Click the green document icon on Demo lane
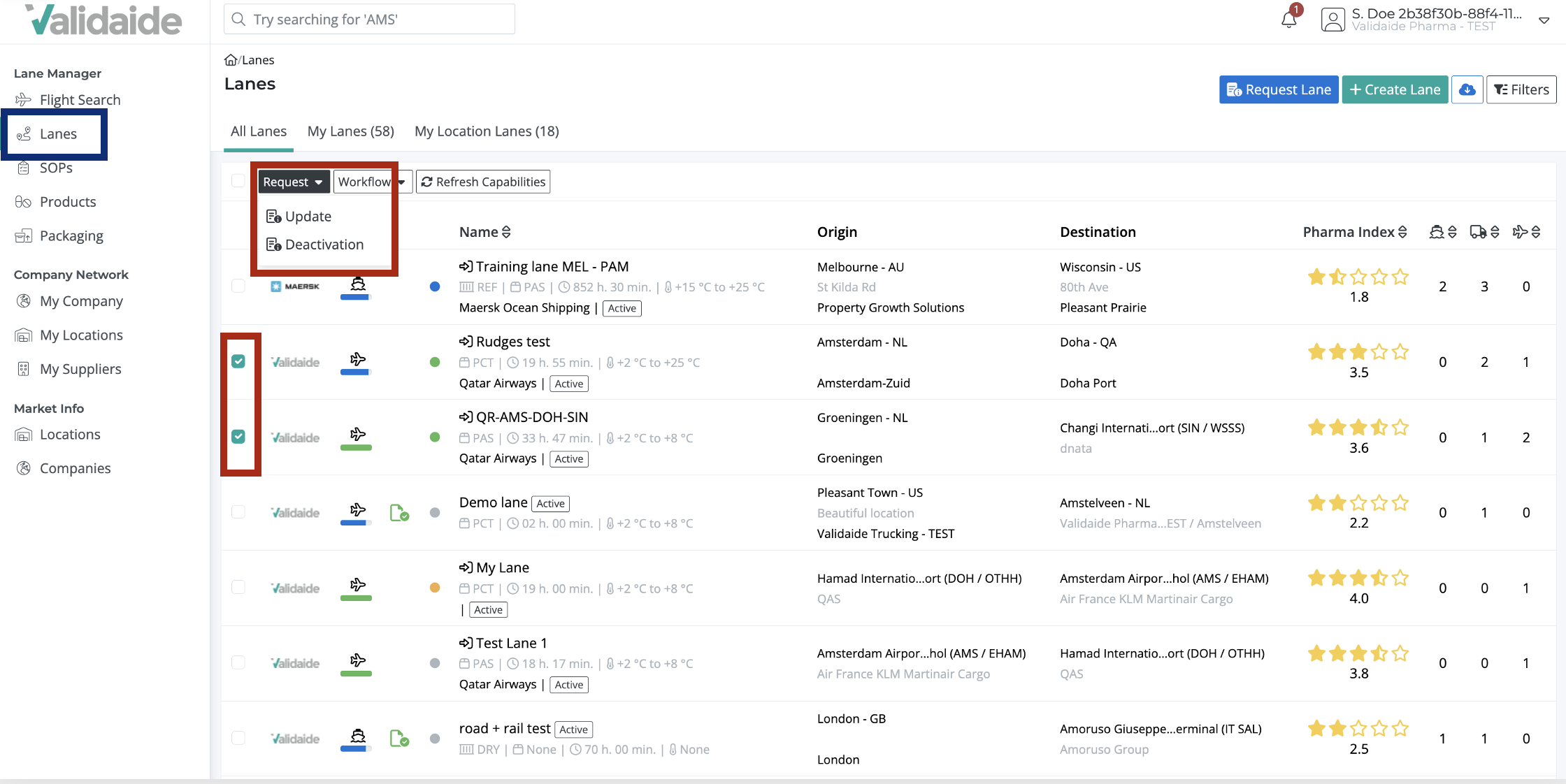Image resolution: width=1566 pixels, height=784 pixels. click(x=398, y=513)
